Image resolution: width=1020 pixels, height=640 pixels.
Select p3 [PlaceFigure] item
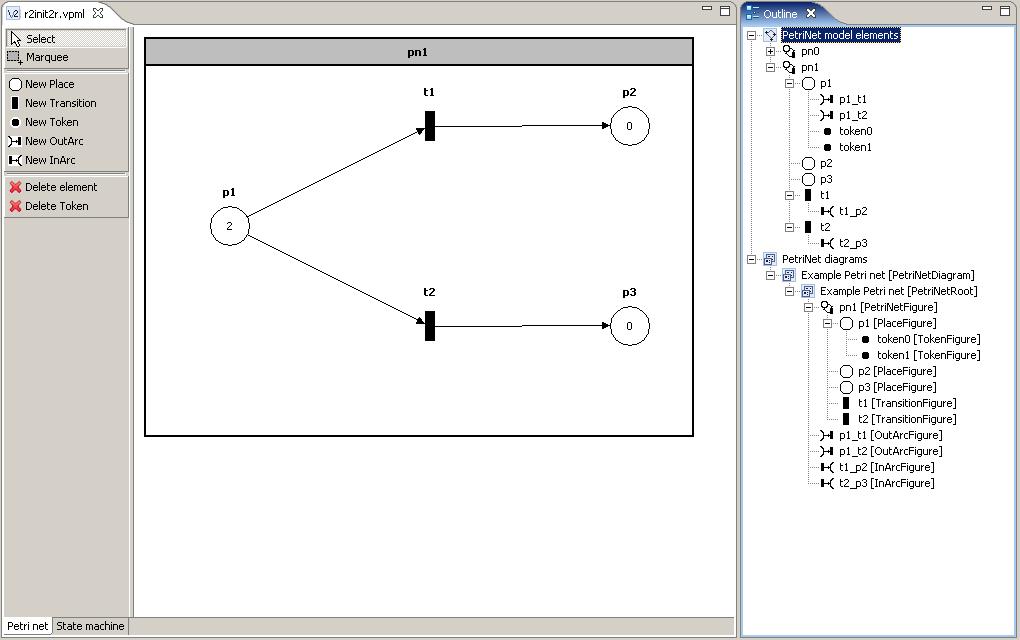[897, 387]
